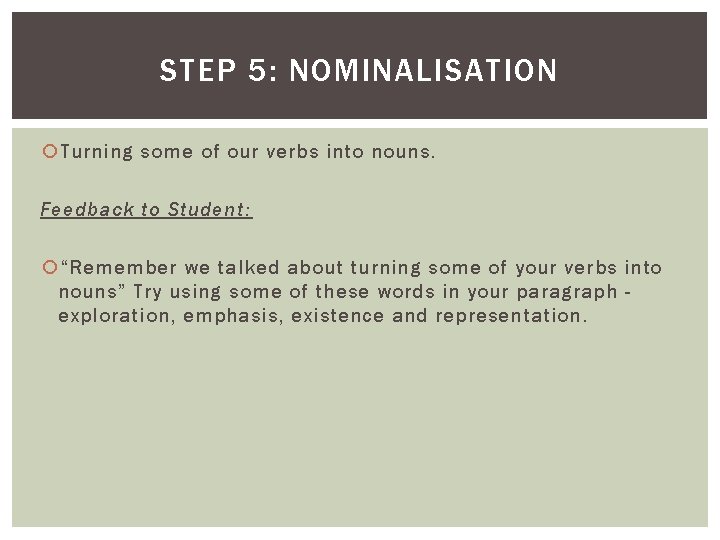Click 'Try using some of these words'
The width and height of the screenshot is (720, 540).
tap(284, 292)
